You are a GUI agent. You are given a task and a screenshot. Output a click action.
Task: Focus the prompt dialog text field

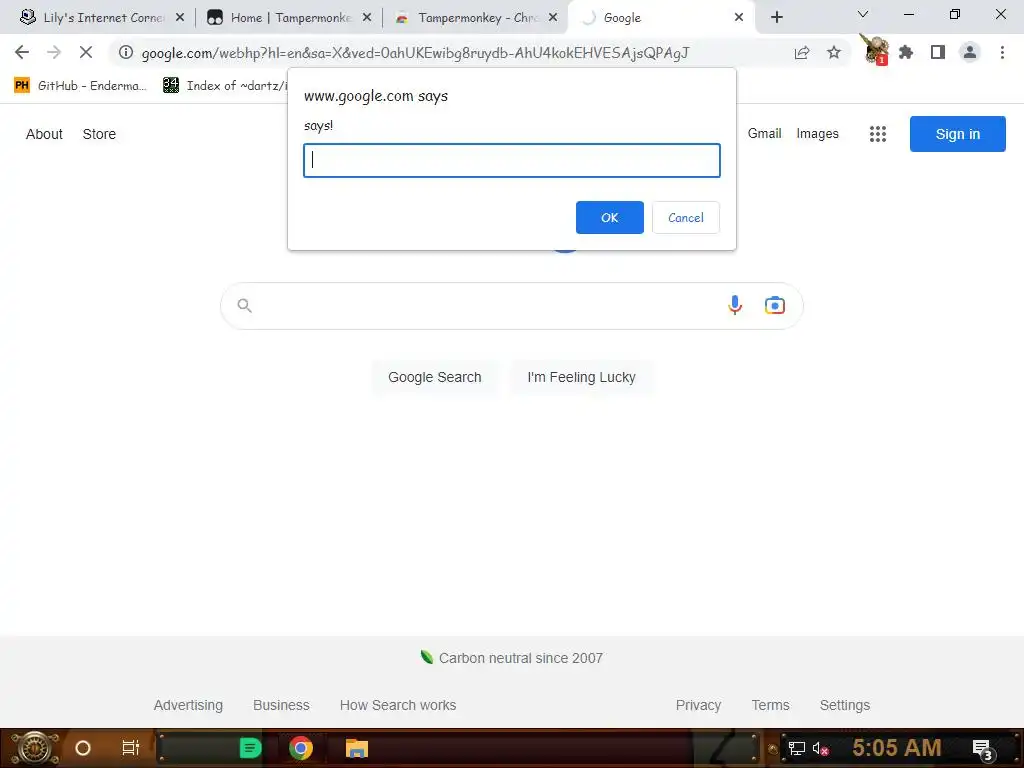pyautogui.click(x=512, y=161)
